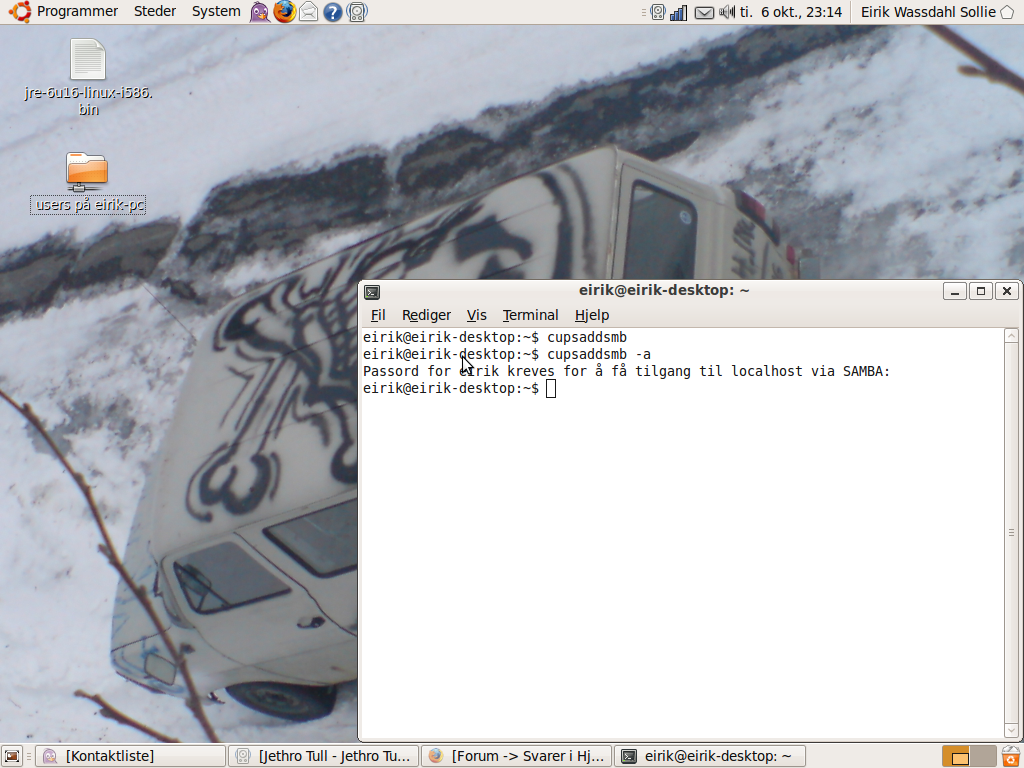Open the Steder places menu
This screenshot has width=1024, height=768.
pos(155,12)
